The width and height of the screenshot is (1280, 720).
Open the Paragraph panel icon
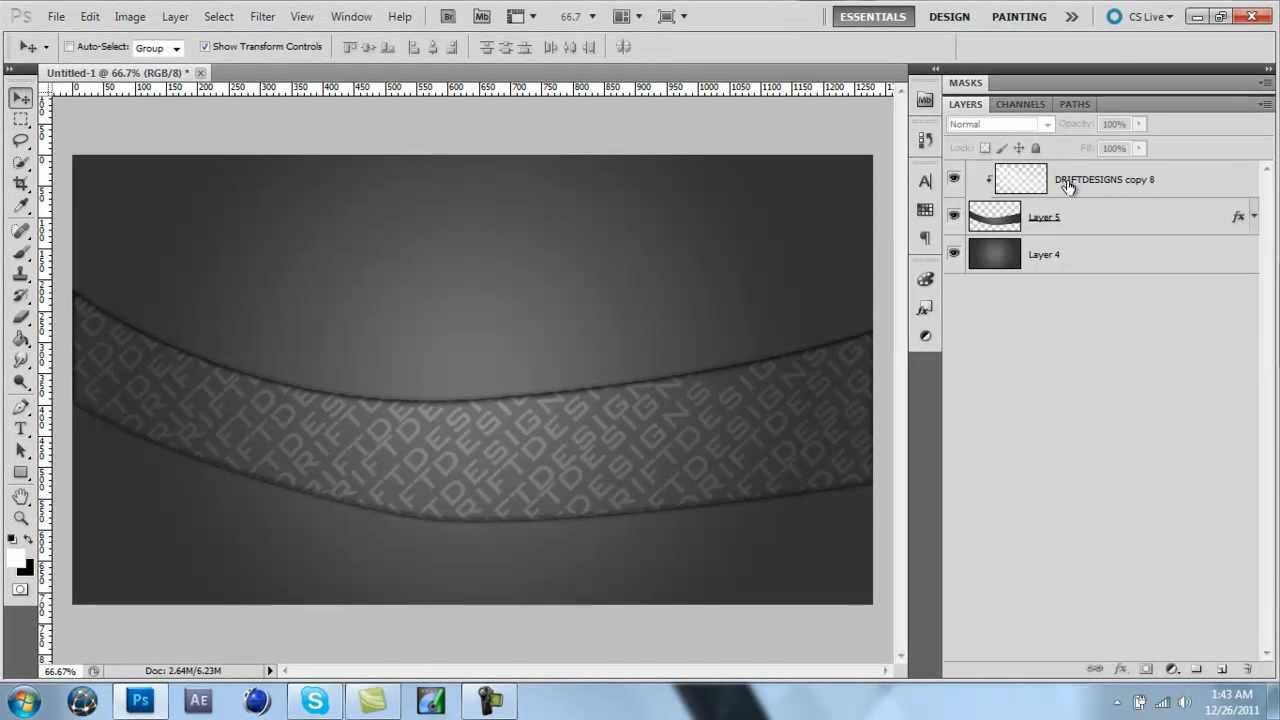click(925, 238)
